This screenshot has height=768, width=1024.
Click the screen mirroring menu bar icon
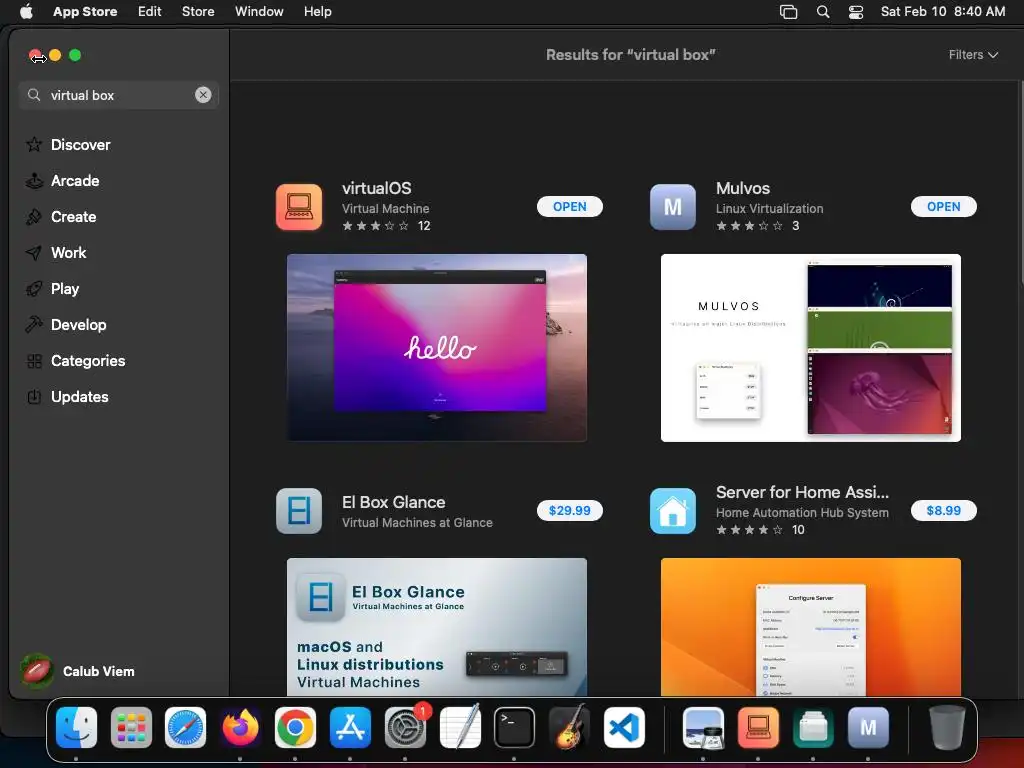[x=788, y=11]
